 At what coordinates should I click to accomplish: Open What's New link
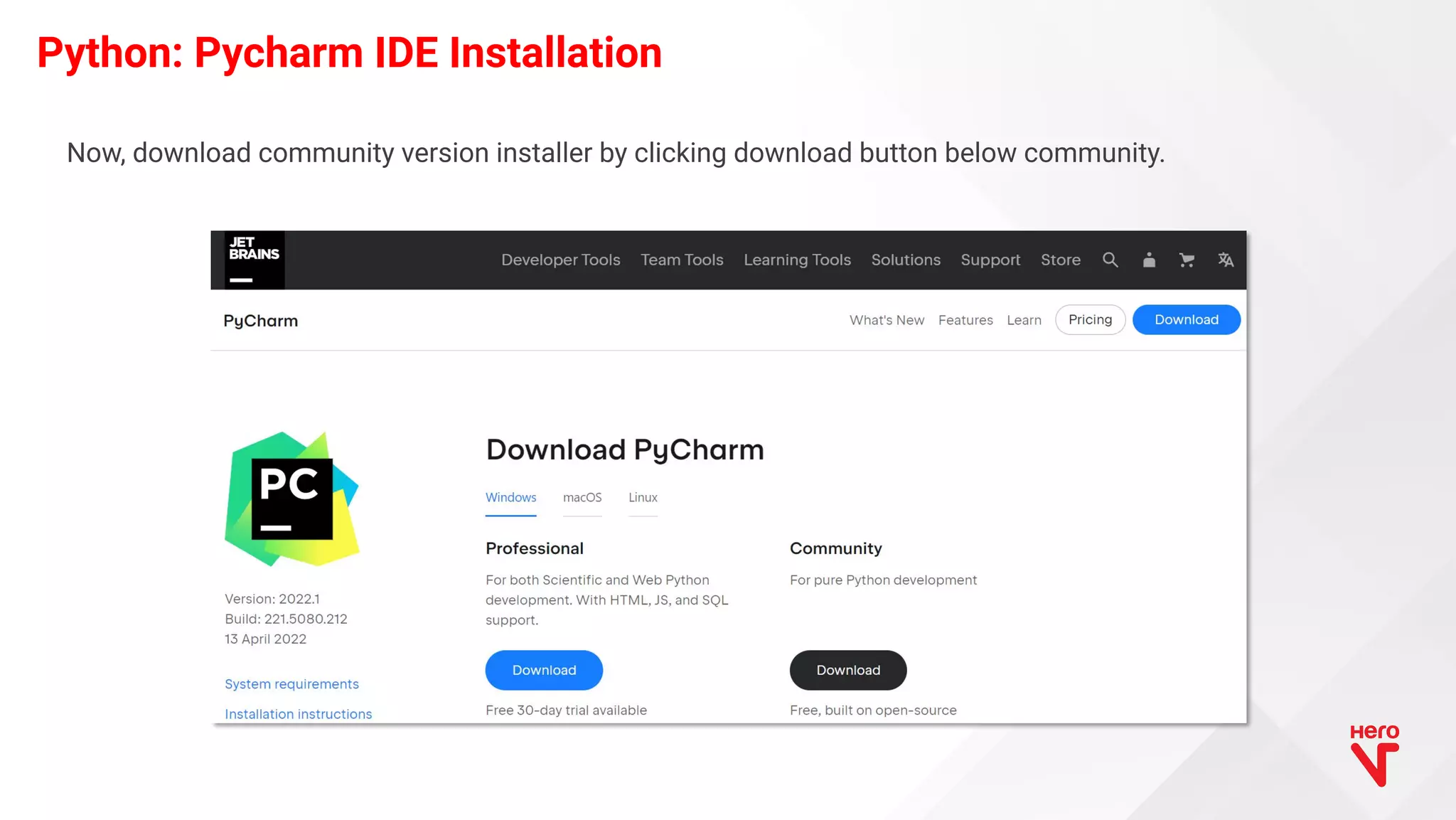(x=887, y=320)
